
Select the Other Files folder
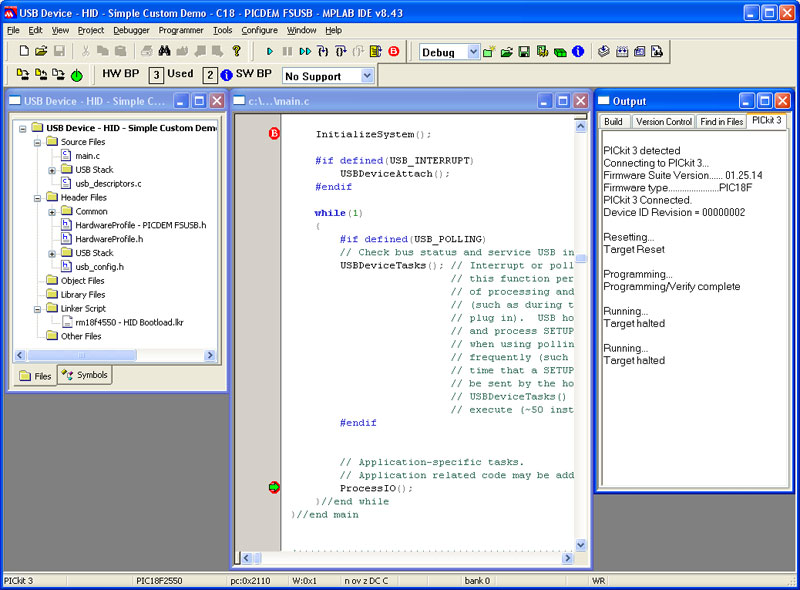81,336
